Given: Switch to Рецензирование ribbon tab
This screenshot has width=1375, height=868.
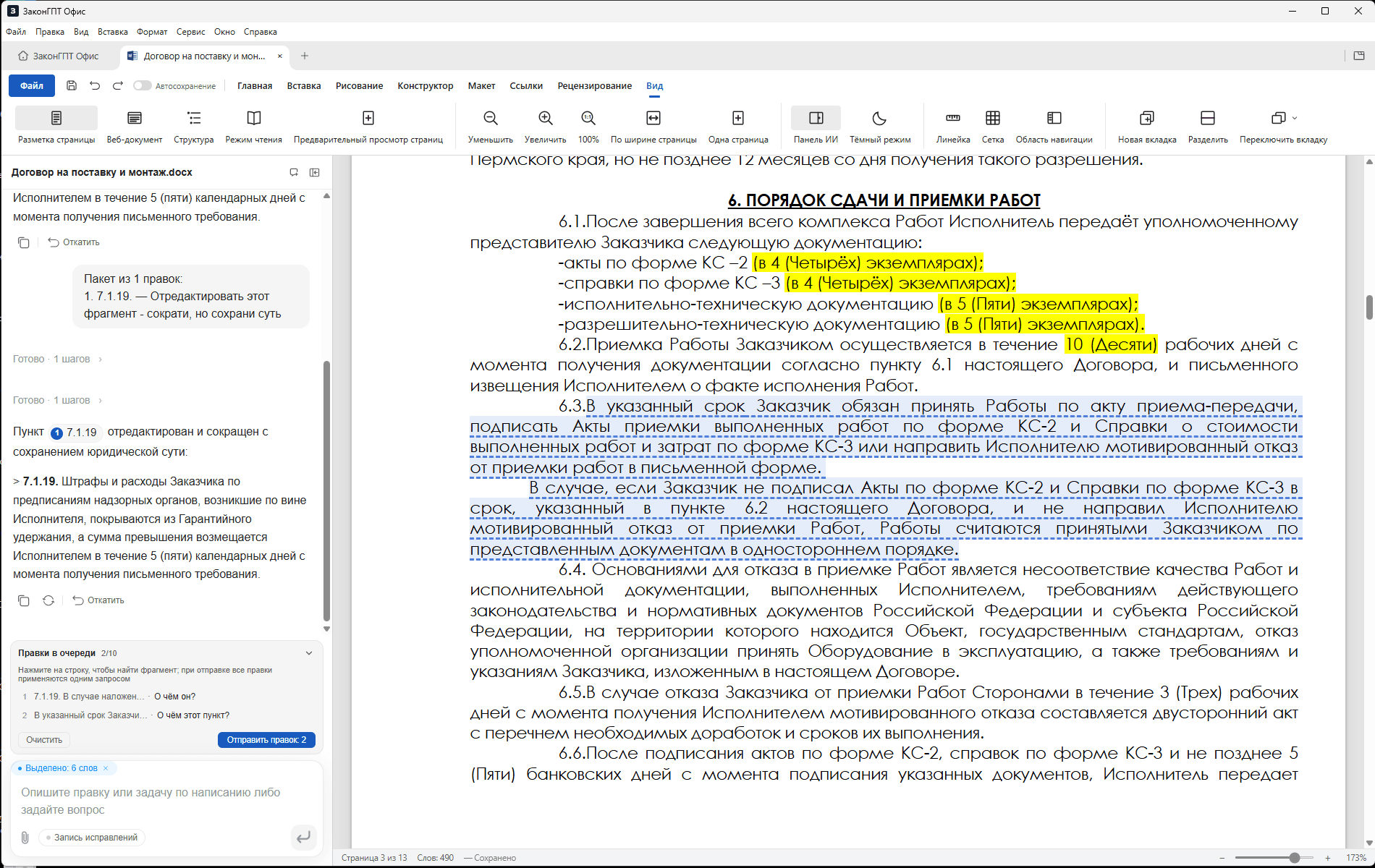Looking at the screenshot, I should click(594, 85).
